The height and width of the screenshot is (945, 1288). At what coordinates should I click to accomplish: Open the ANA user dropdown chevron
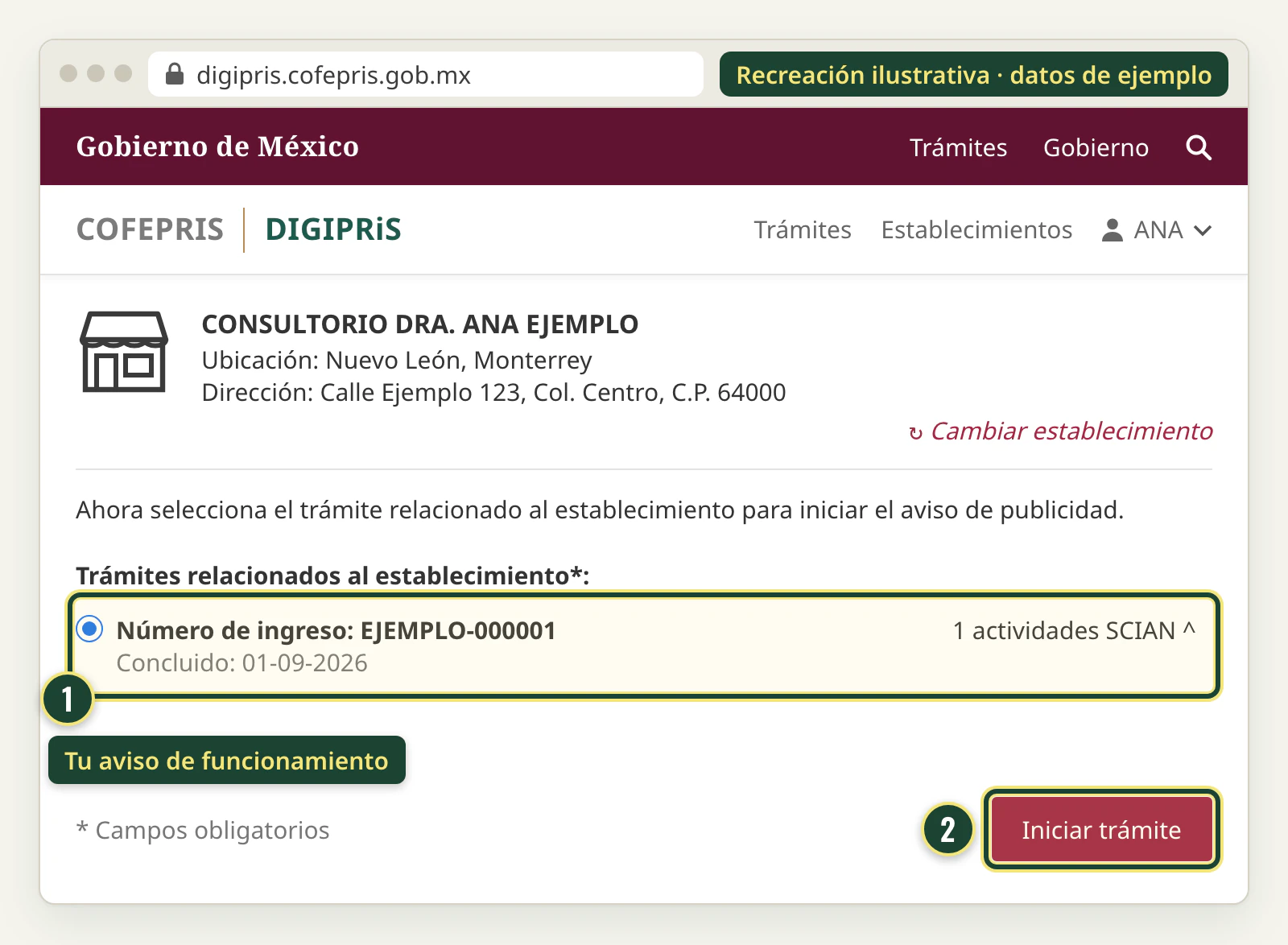click(1203, 231)
